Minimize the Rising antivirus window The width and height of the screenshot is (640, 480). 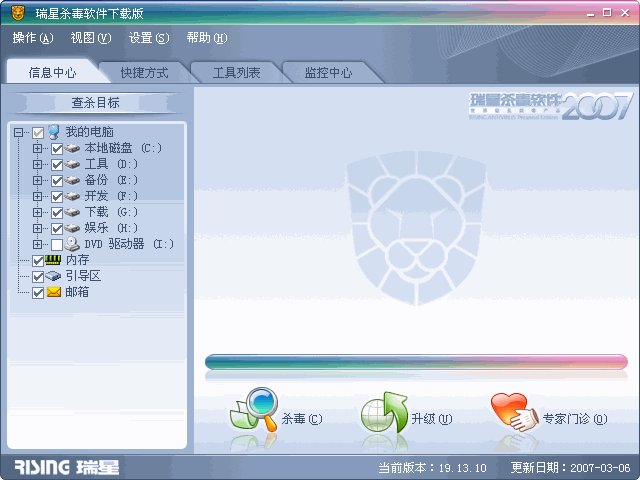(x=590, y=13)
